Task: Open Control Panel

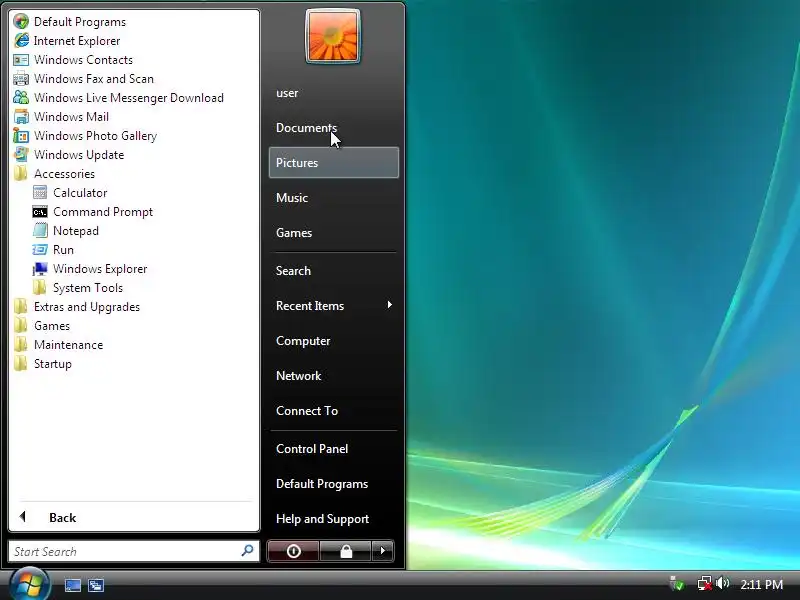Action: [x=334, y=448]
